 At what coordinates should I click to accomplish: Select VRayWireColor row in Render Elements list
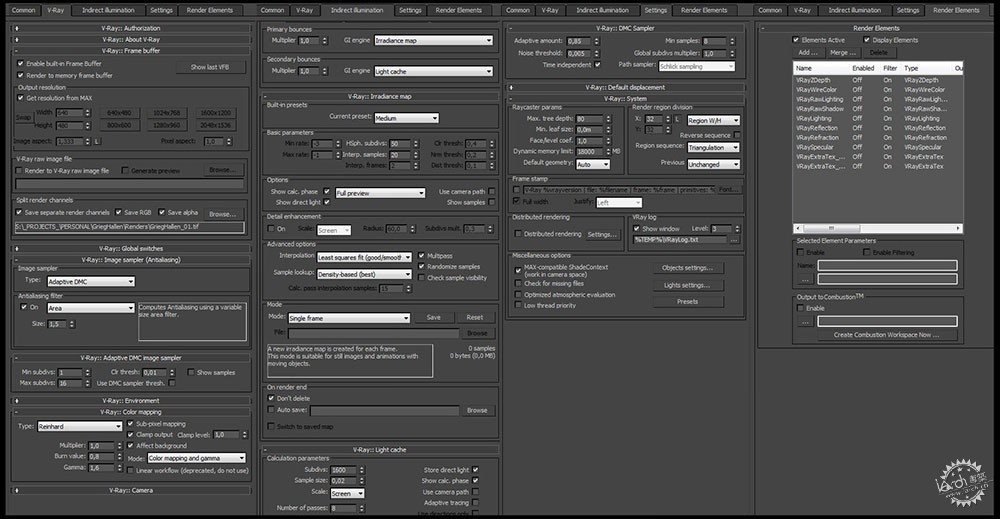pyautogui.click(x=878, y=90)
